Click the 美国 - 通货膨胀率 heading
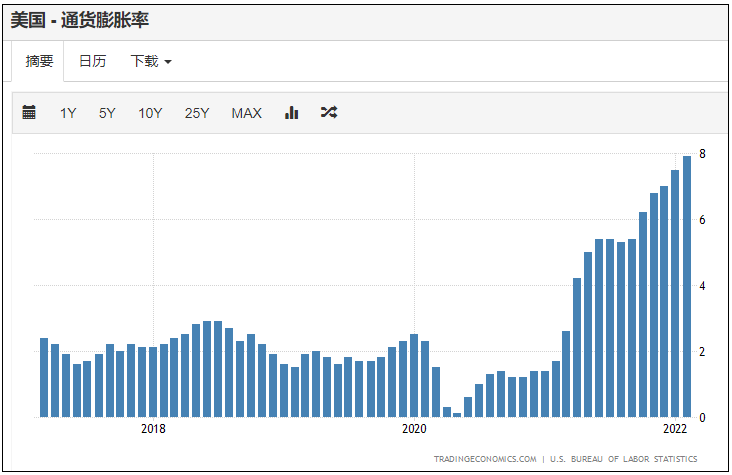The image size is (732, 475). pyautogui.click(x=80, y=21)
